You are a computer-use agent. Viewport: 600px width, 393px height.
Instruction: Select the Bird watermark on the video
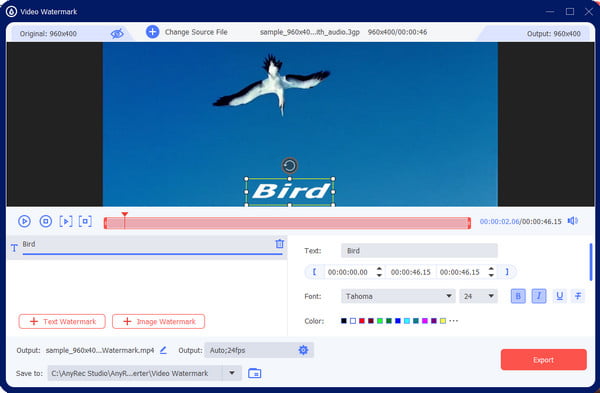[290, 192]
